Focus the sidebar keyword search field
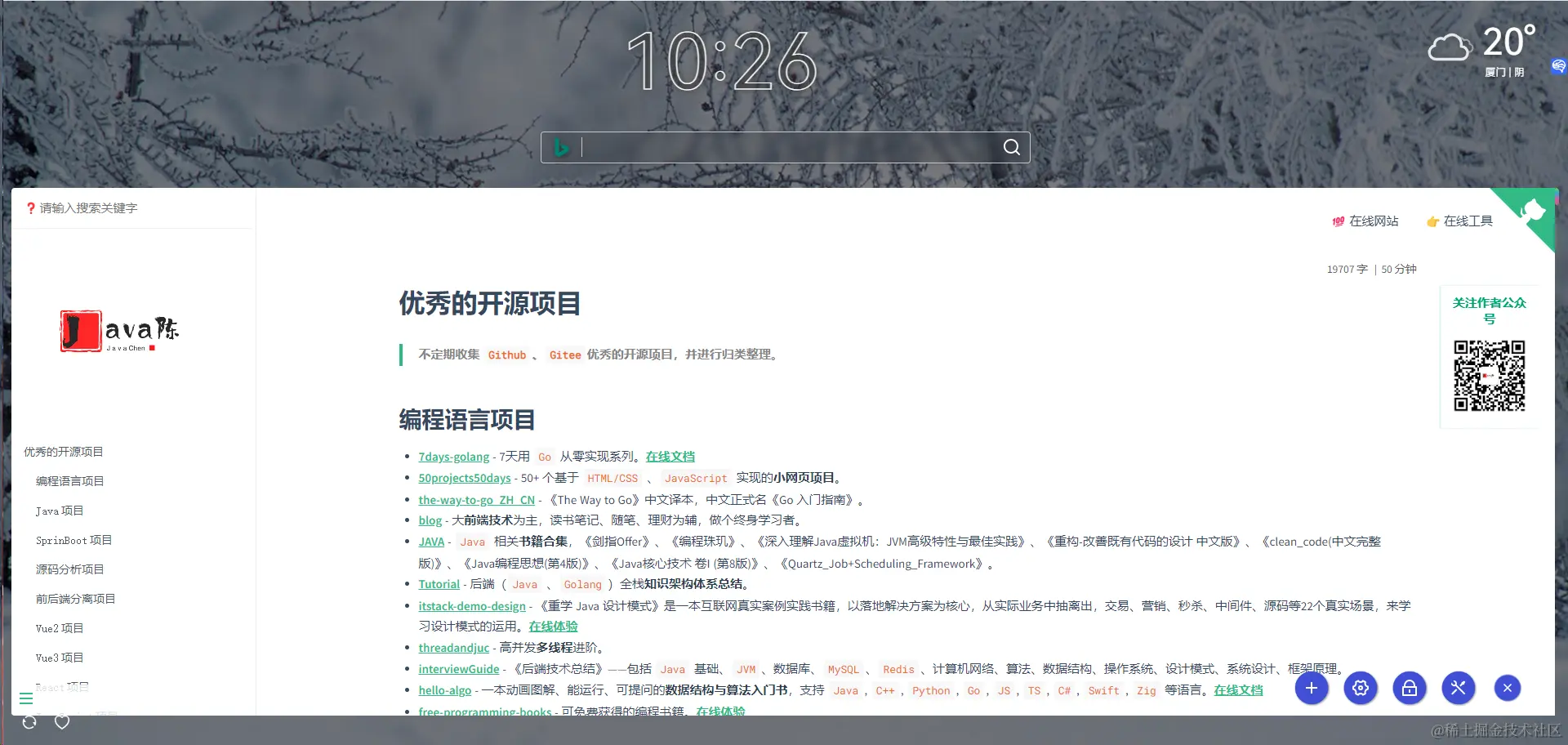This screenshot has width=1568, height=745. pos(132,208)
